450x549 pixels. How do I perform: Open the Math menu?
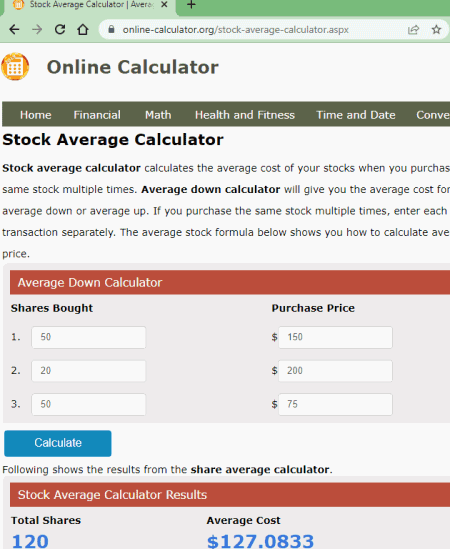(x=158, y=115)
